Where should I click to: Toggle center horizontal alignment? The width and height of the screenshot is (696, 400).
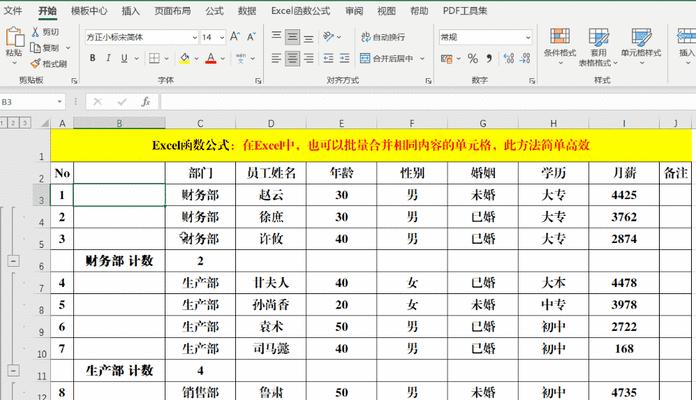(x=292, y=58)
